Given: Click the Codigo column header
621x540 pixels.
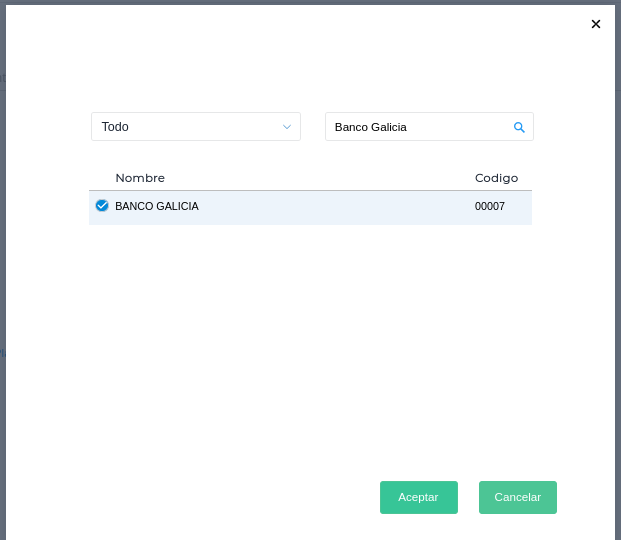Looking at the screenshot, I should coord(496,178).
